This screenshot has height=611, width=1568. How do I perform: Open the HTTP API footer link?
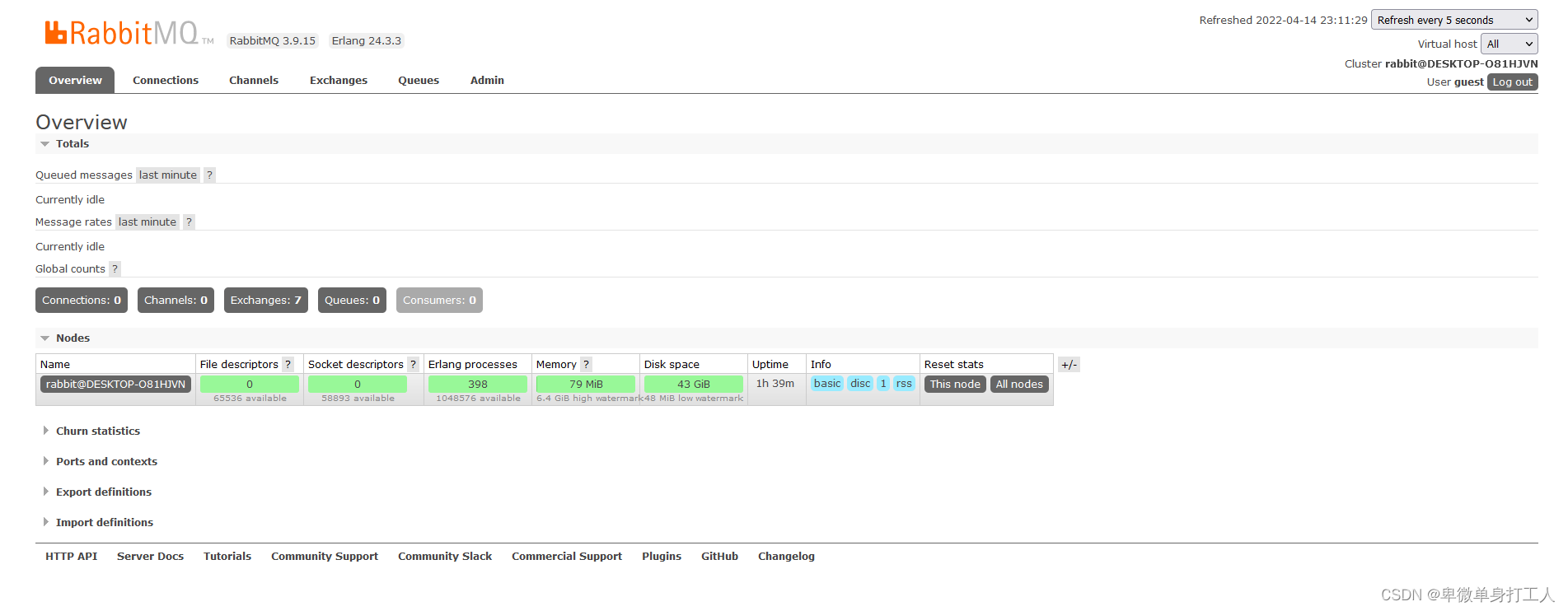71,556
